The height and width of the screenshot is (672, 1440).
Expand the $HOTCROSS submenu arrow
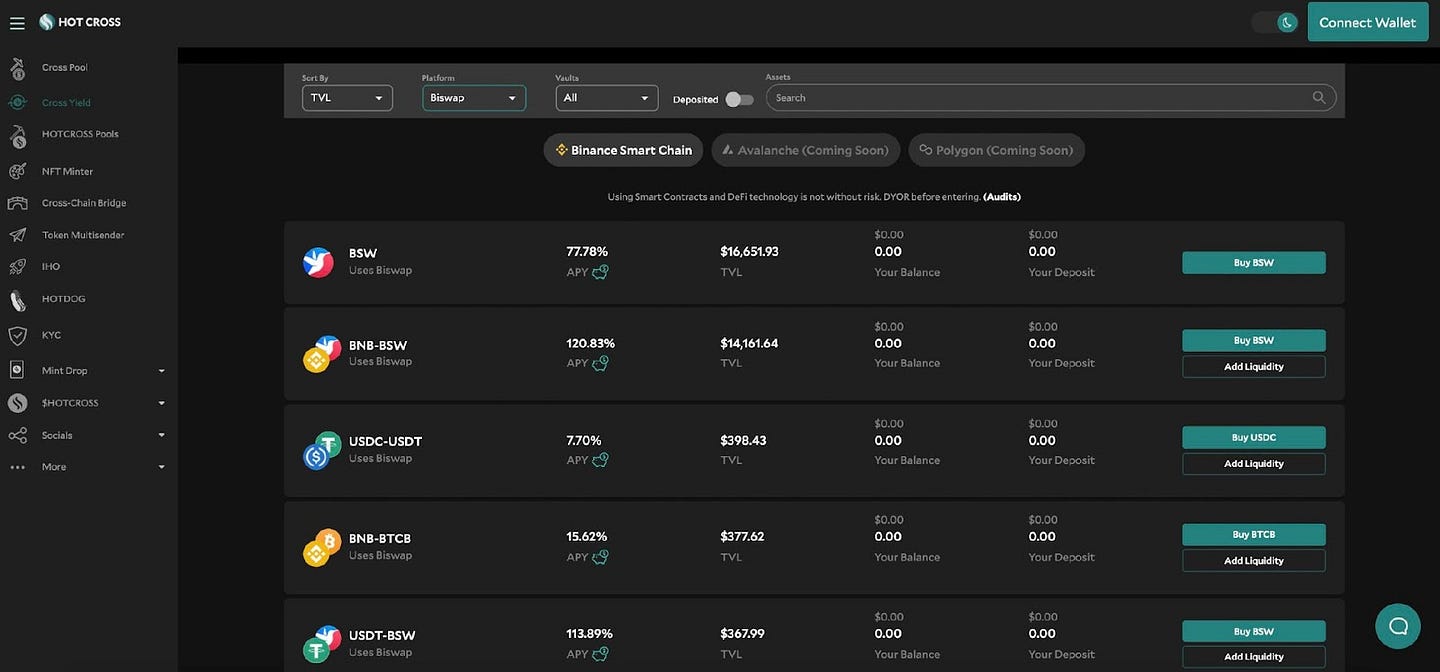click(x=161, y=403)
